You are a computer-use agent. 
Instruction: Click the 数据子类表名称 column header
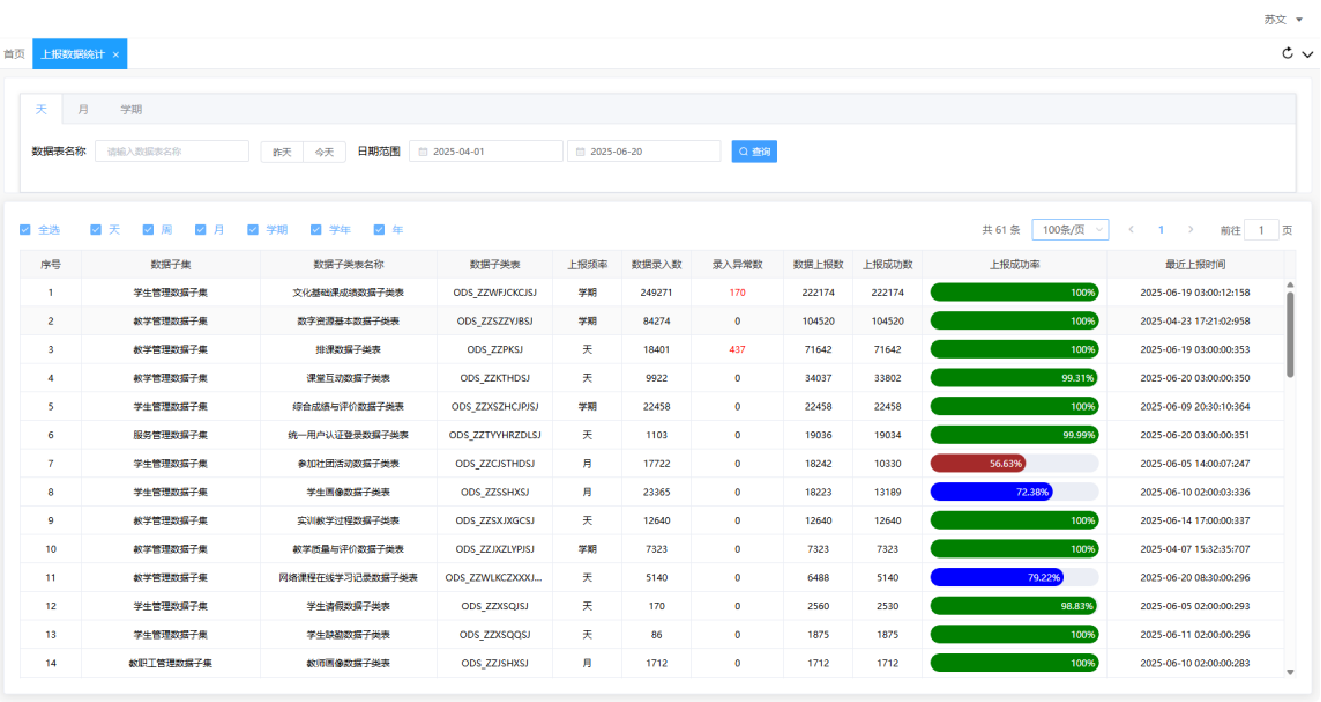coord(348,264)
